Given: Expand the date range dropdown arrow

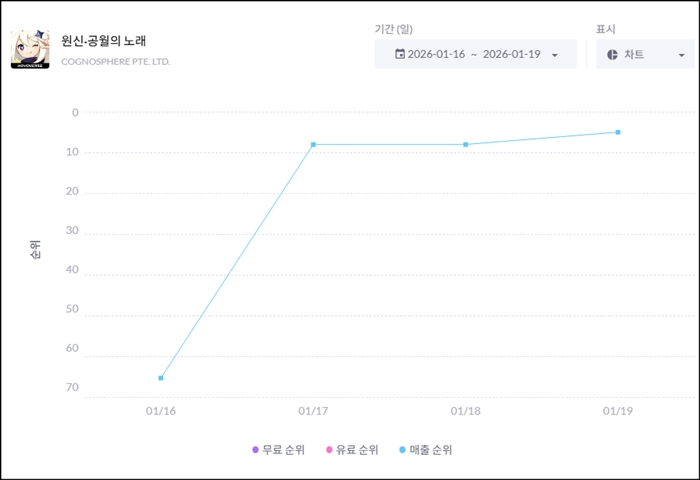Looking at the screenshot, I should pos(555,55).
